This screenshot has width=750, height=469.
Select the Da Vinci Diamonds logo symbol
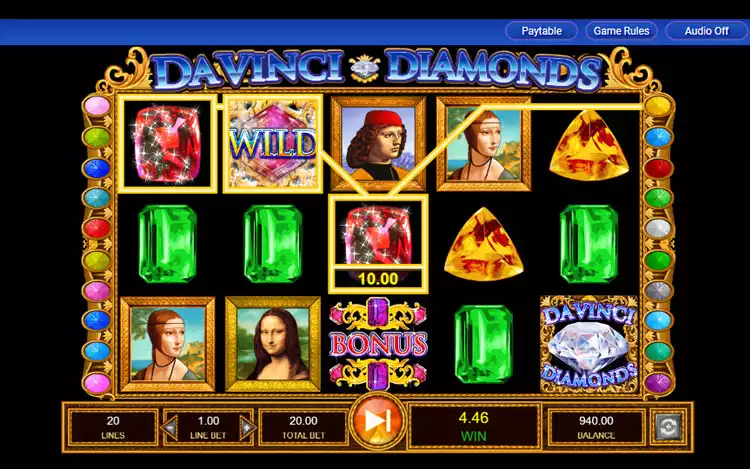(589, 344)
